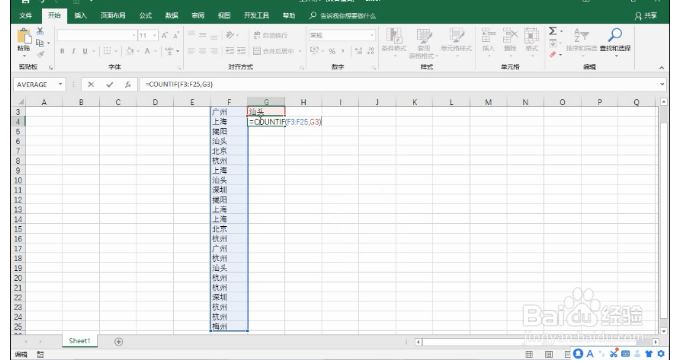Confirm the formula with the checkmark button
The image size is (681, 361).
click(109, 85)
